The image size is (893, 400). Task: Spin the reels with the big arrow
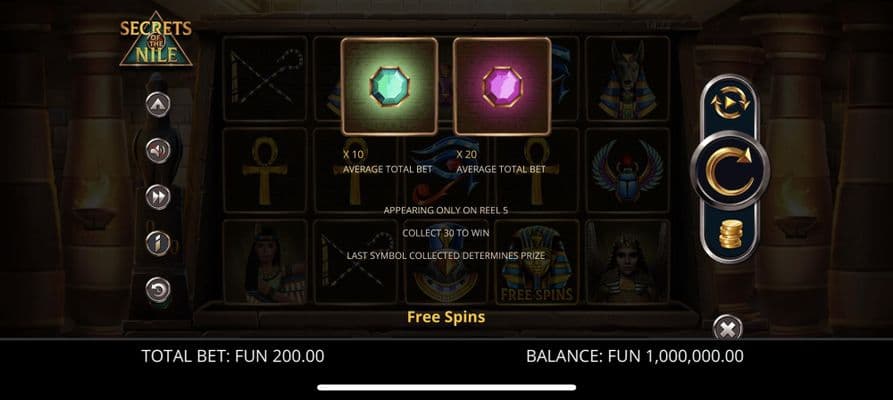(x=730, y=170)
